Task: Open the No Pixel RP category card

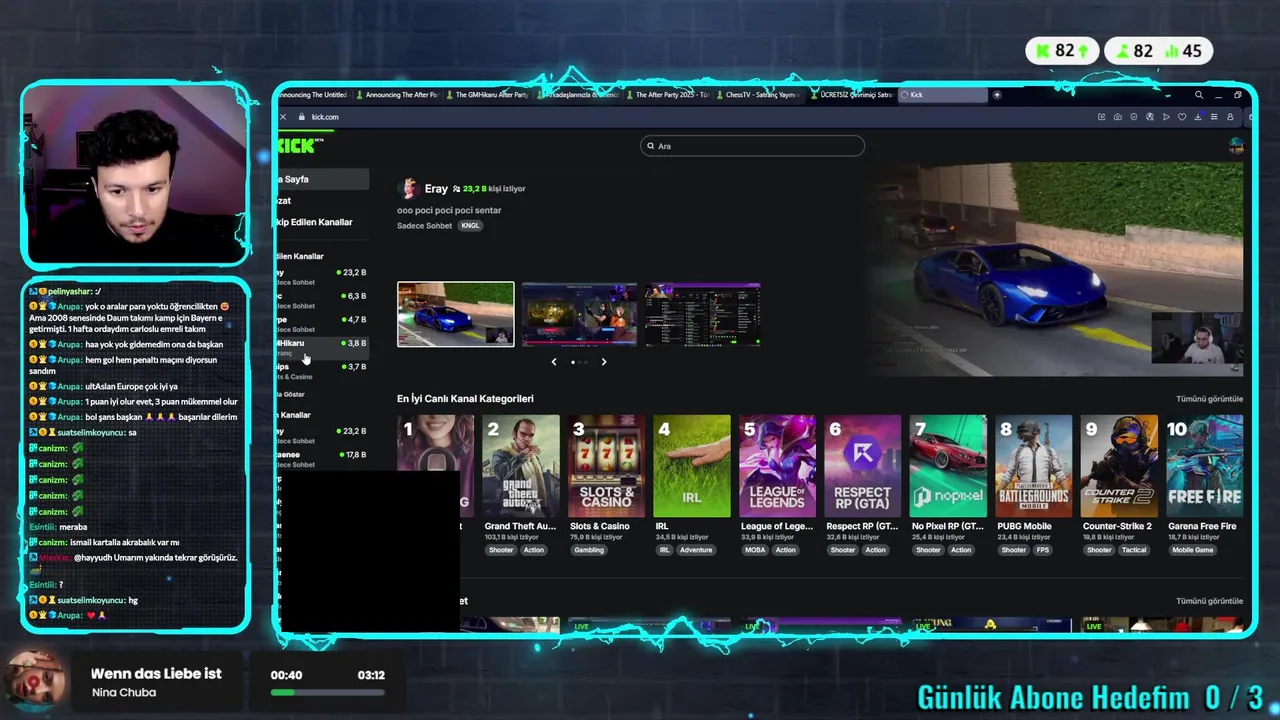Action: [x=948, y=466]
